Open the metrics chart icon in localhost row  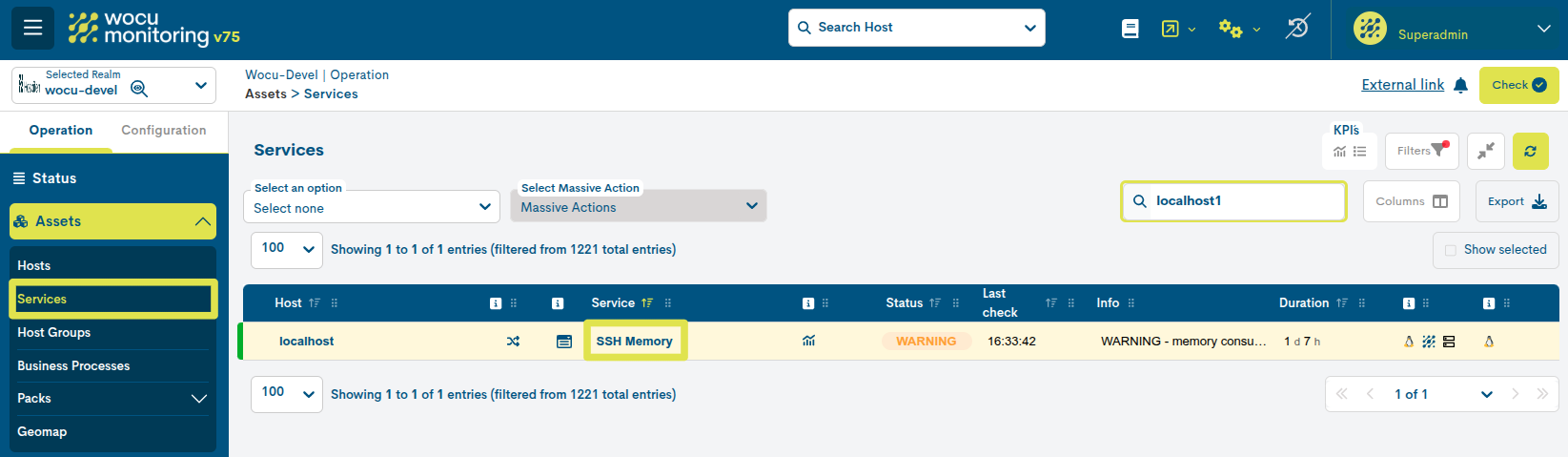[x=808, y=341]
